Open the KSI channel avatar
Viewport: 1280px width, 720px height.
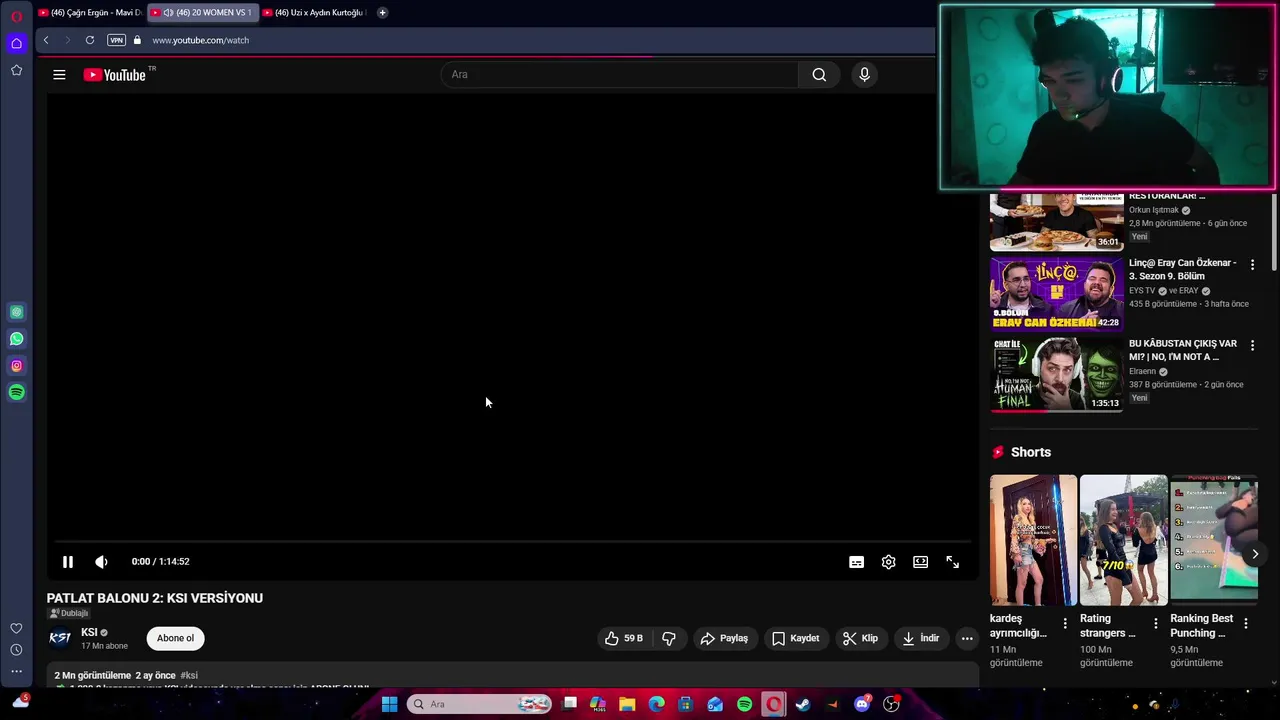coord(60,638)
